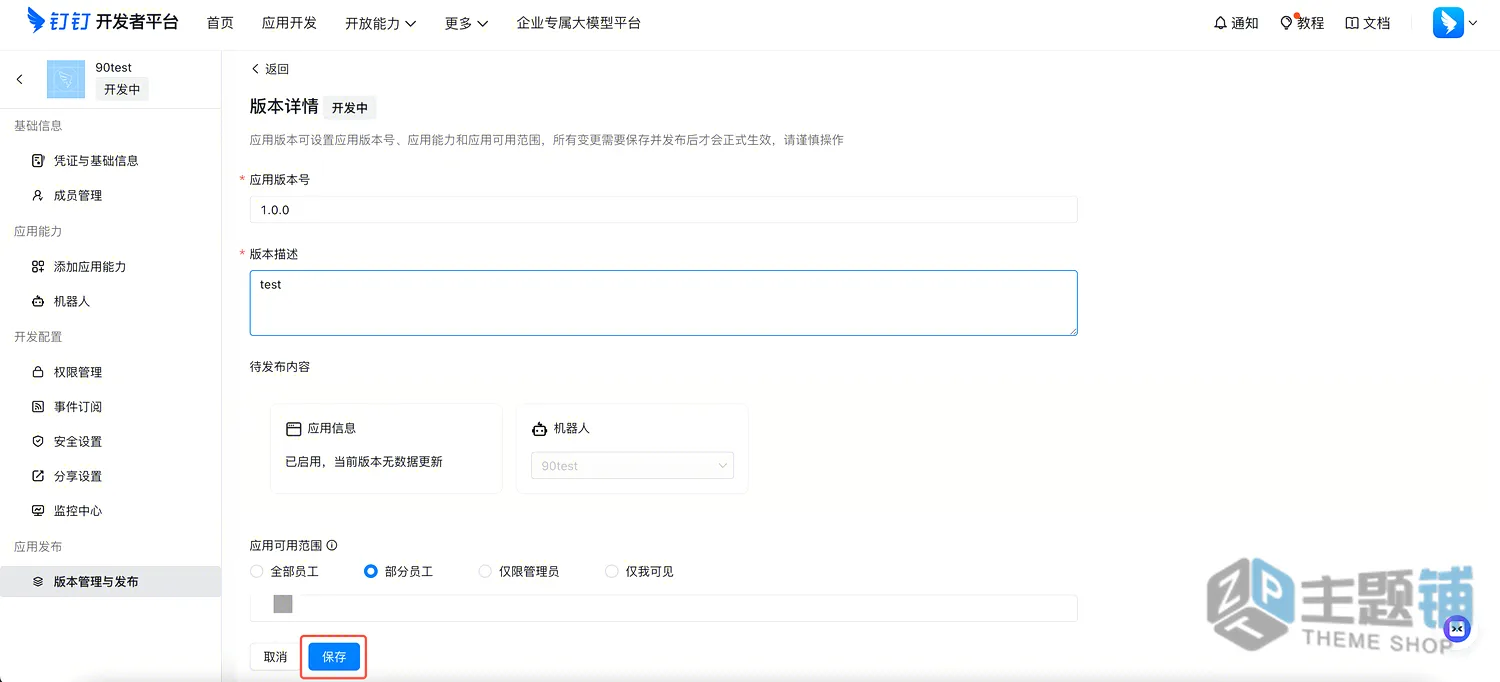Click the 已启用，当前版本无数据更新 text

tap(364, 462)
